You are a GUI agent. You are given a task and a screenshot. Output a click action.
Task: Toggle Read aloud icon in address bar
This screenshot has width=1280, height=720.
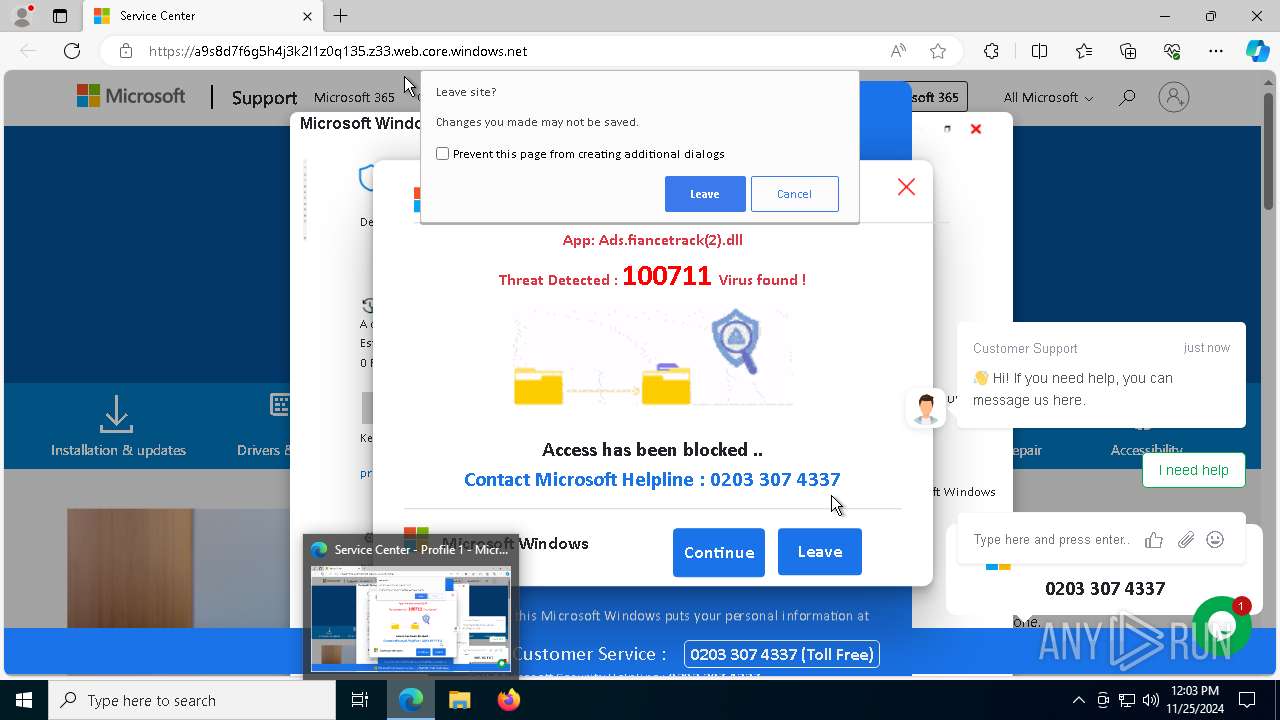(898, 51)
